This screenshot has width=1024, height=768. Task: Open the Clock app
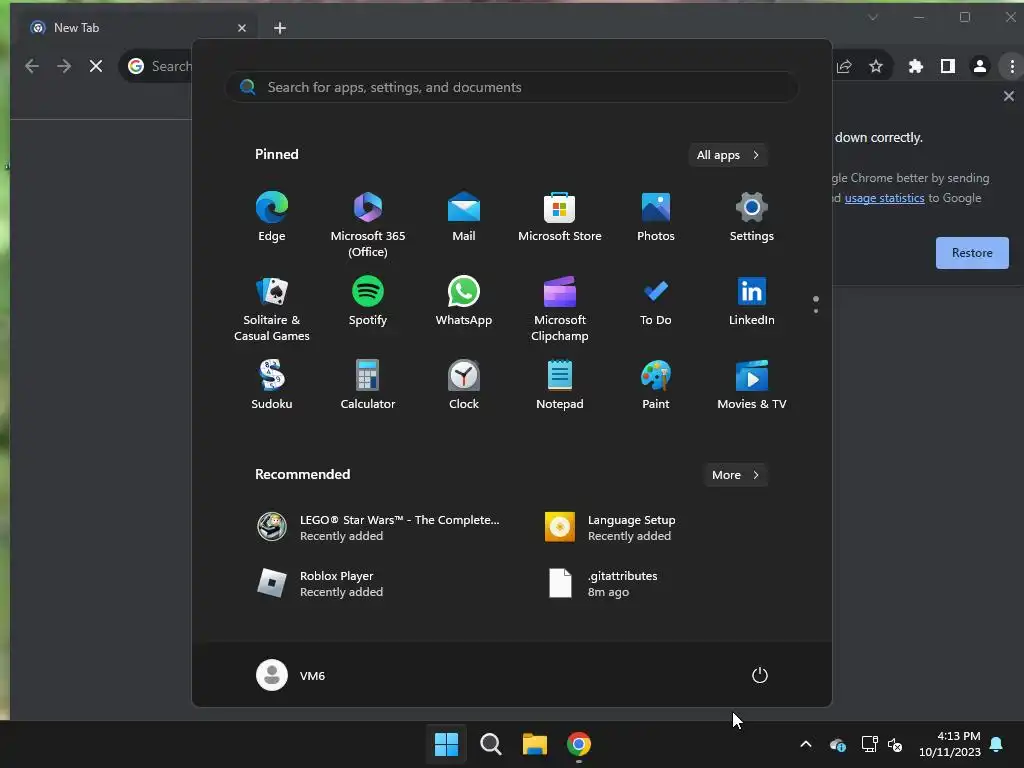464,385
